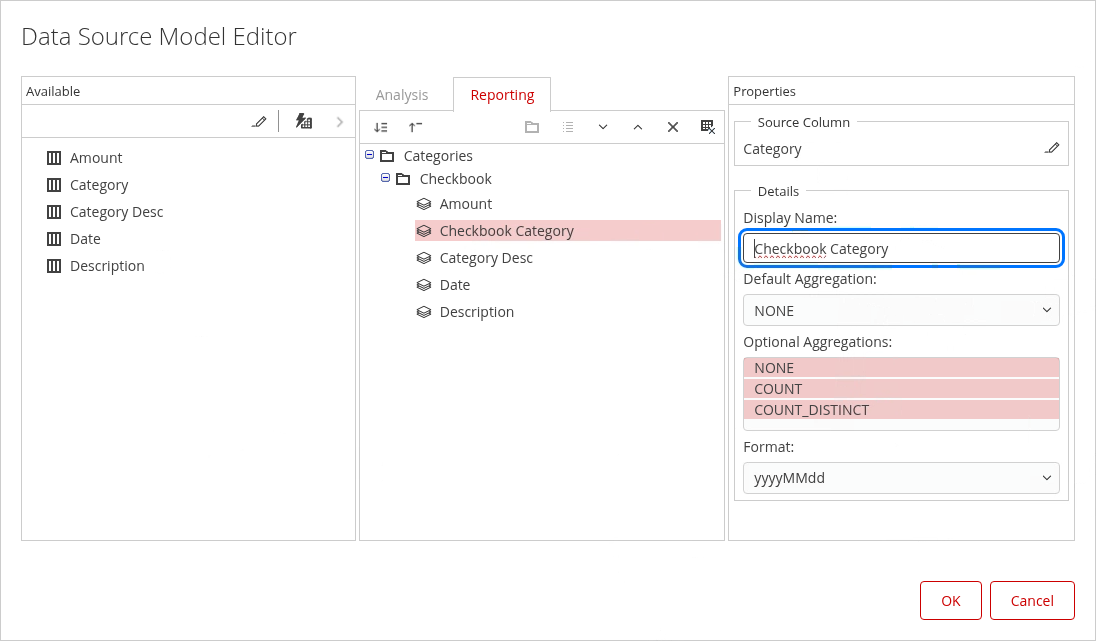Move selected field down with chevron

click(x=603, y=127)
